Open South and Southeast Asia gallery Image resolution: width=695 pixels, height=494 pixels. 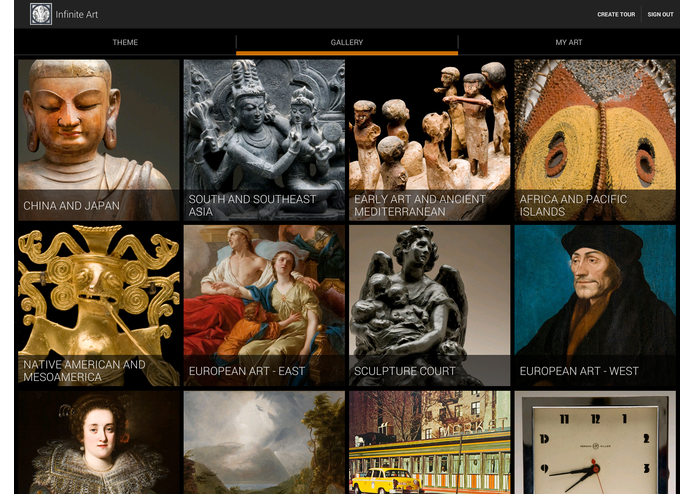point(264,140)
